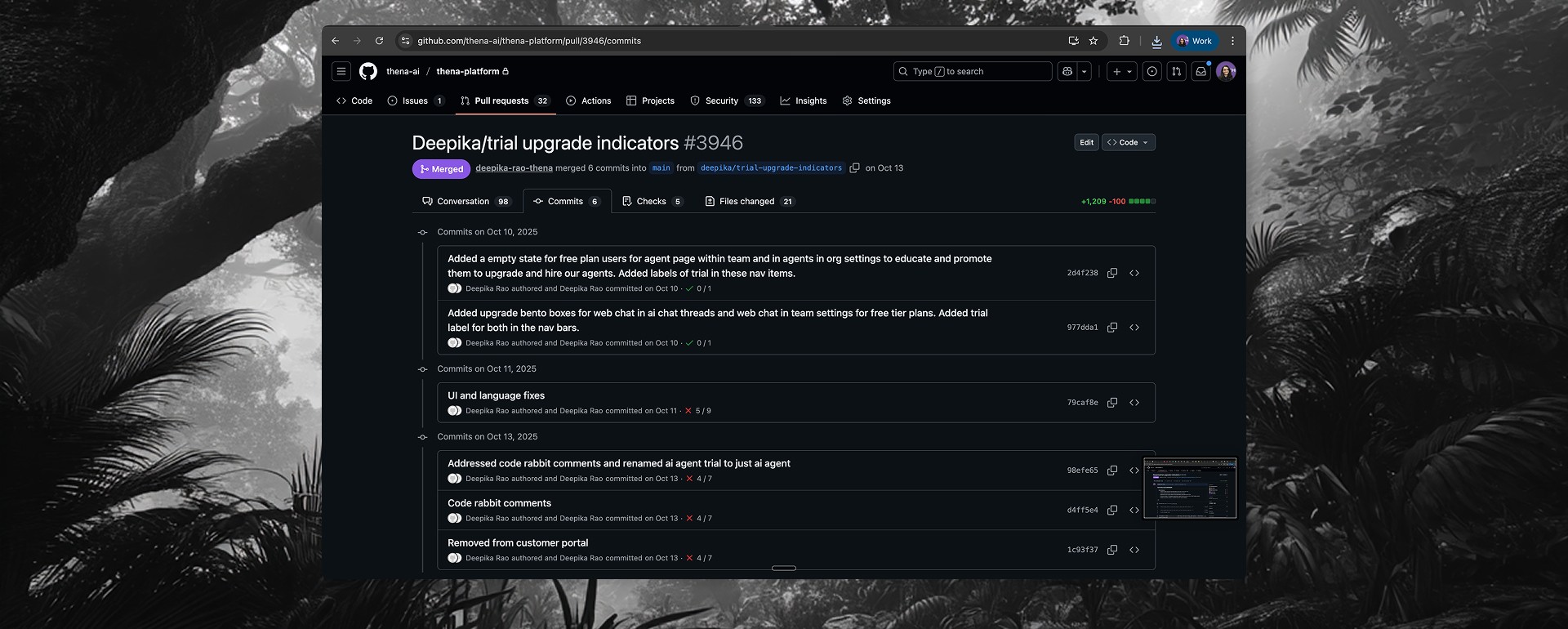Open Chrome three-dot menu
This screenshot has width=1568, height=629.
coord(1232,41)
